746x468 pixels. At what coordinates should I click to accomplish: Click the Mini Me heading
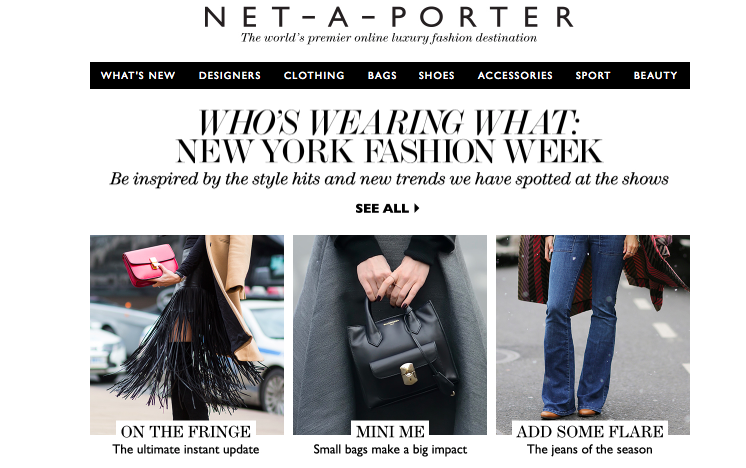(x=390, y=431)
